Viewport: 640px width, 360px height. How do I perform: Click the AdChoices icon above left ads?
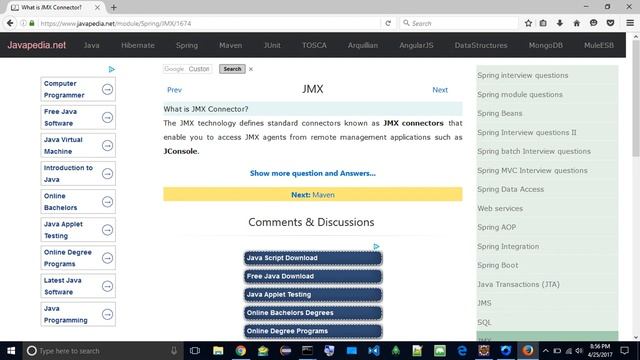click(x=111, y=69)
